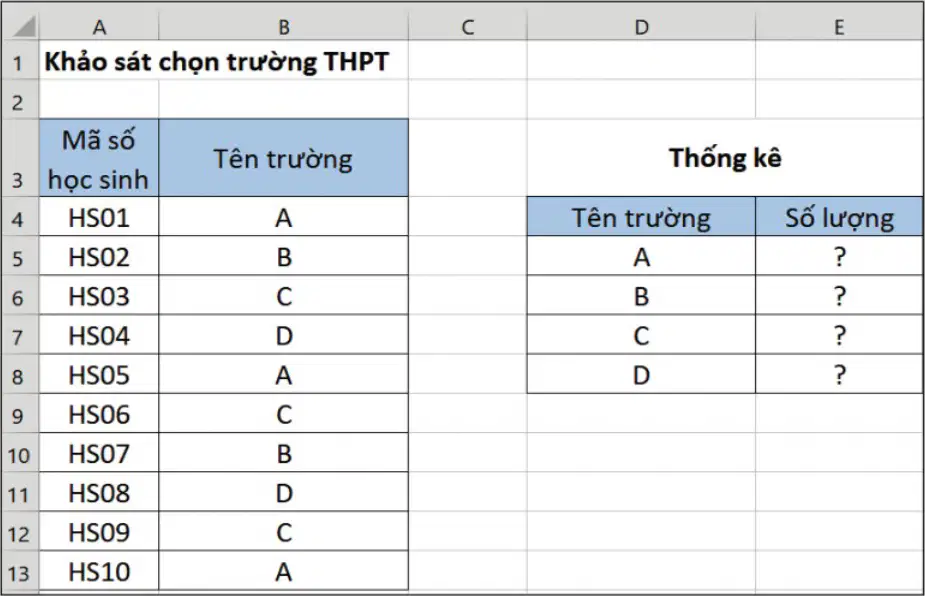Screen dimensions: 925x596
Task: Select column B header
Action: (284, 27)
